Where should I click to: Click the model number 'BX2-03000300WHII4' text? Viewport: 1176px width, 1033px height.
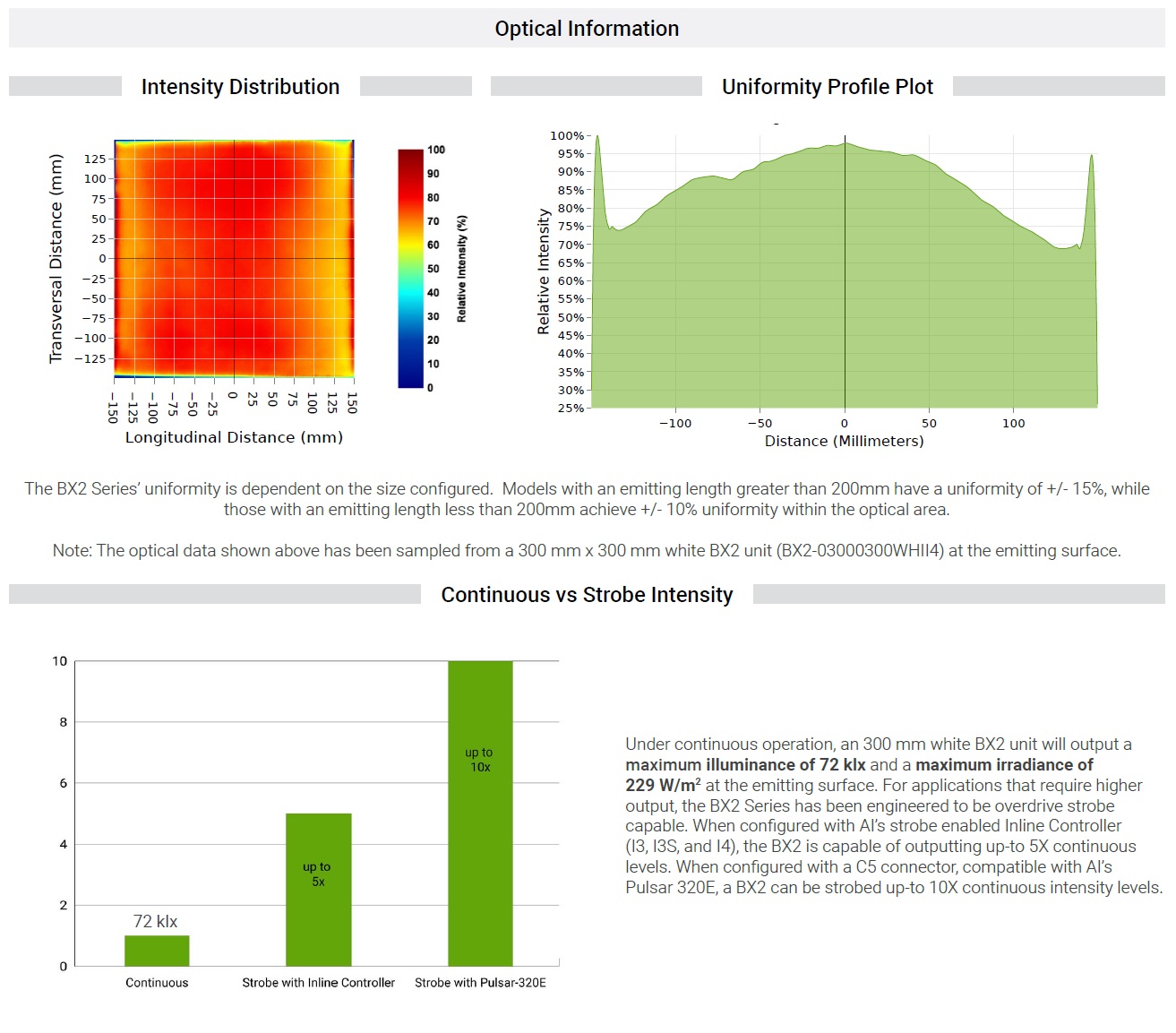pyautogui.click(x=862, y=551)
